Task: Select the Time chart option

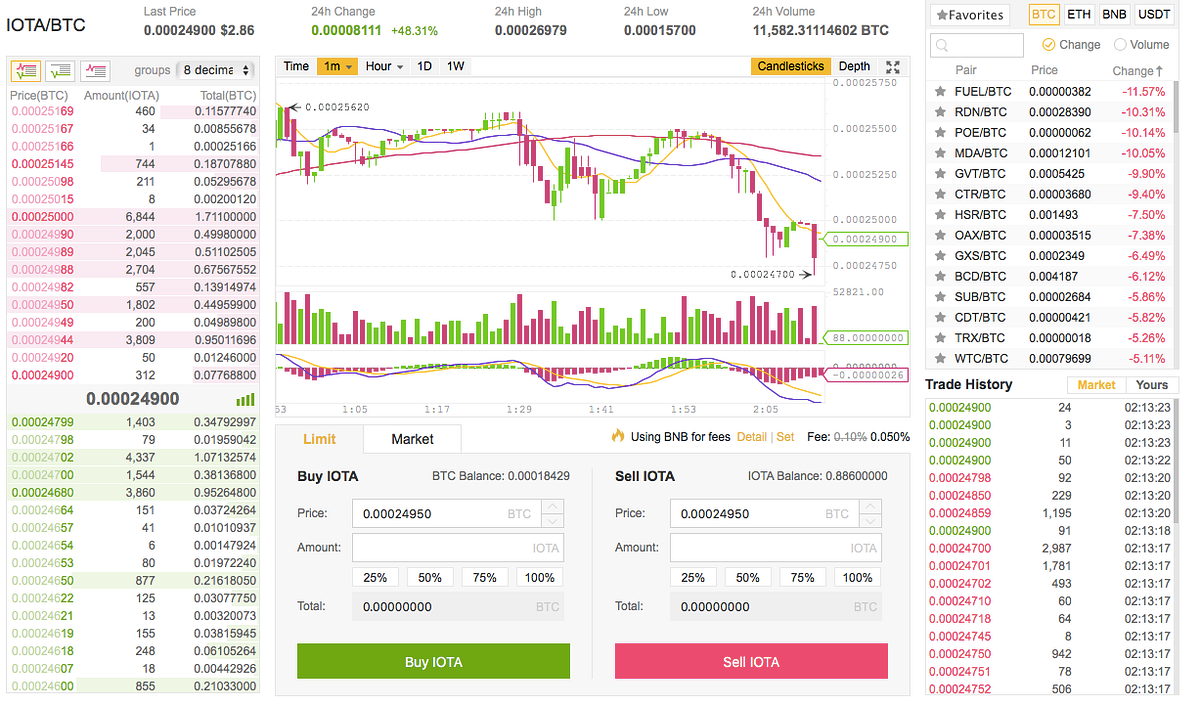Action: coord(296,66)
